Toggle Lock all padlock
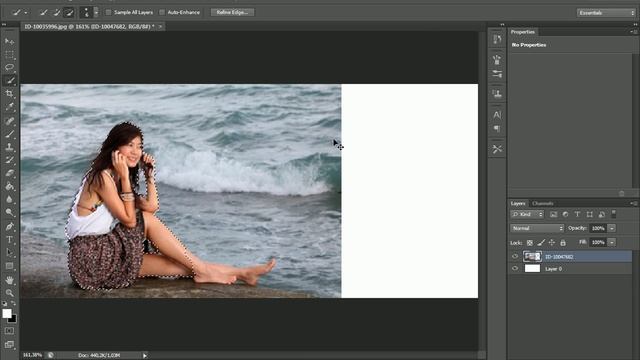Screen dimensions: 640x360 tap(563, 243)
